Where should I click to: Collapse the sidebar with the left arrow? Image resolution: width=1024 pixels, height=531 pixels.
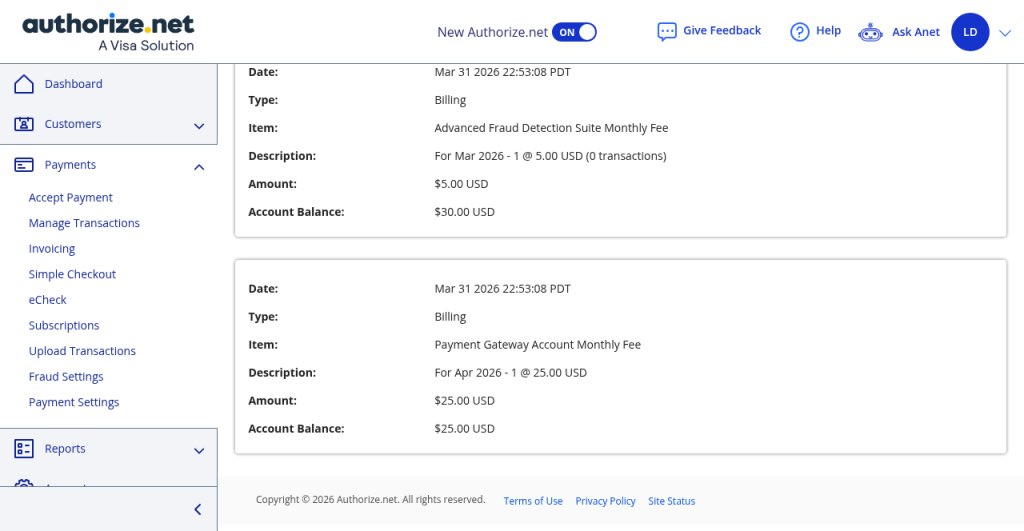tap(198, 509)
